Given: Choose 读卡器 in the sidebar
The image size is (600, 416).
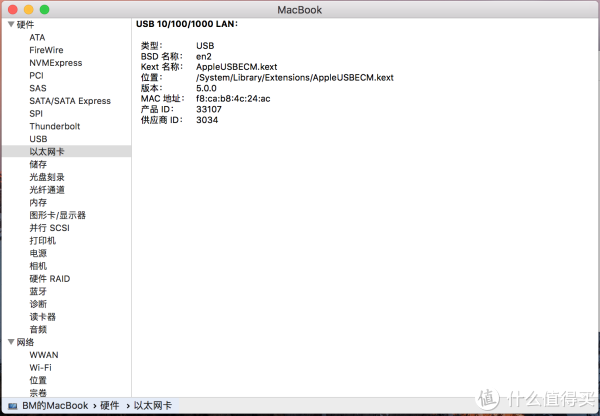Looking at the screenshot, I should 43,316.
